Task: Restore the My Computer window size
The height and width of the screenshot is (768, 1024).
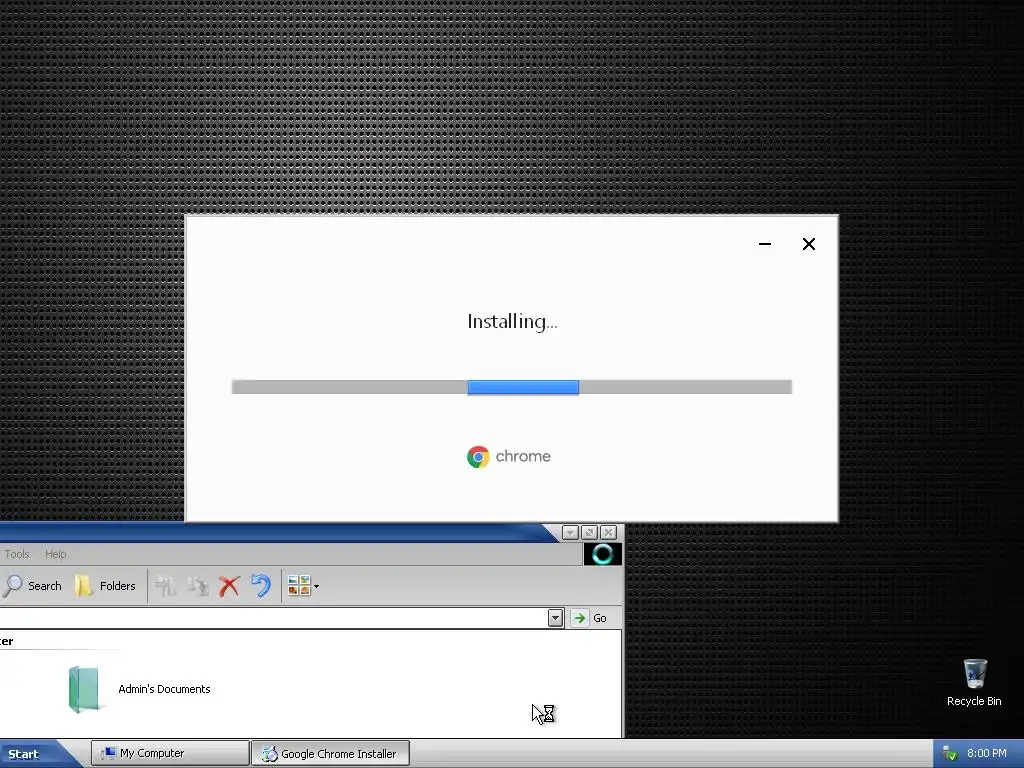Action: coord(589,533)
